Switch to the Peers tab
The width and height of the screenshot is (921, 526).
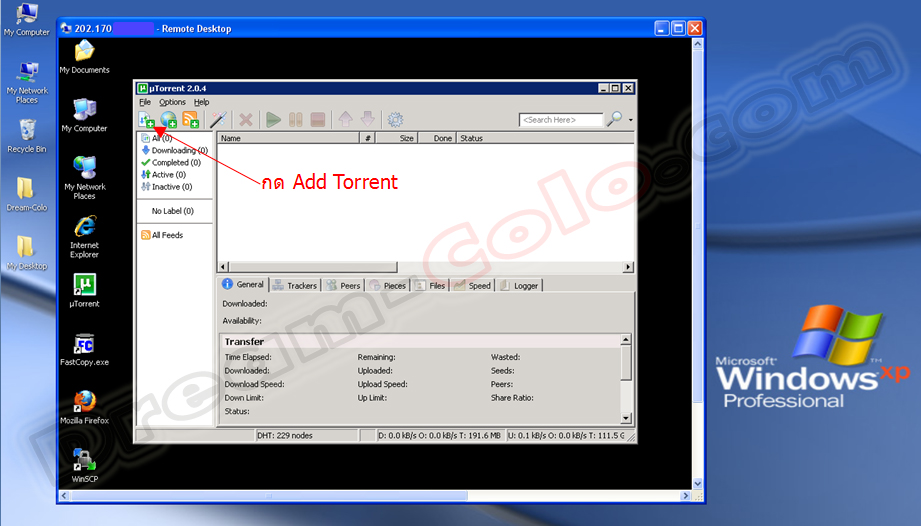click(344, 286)
